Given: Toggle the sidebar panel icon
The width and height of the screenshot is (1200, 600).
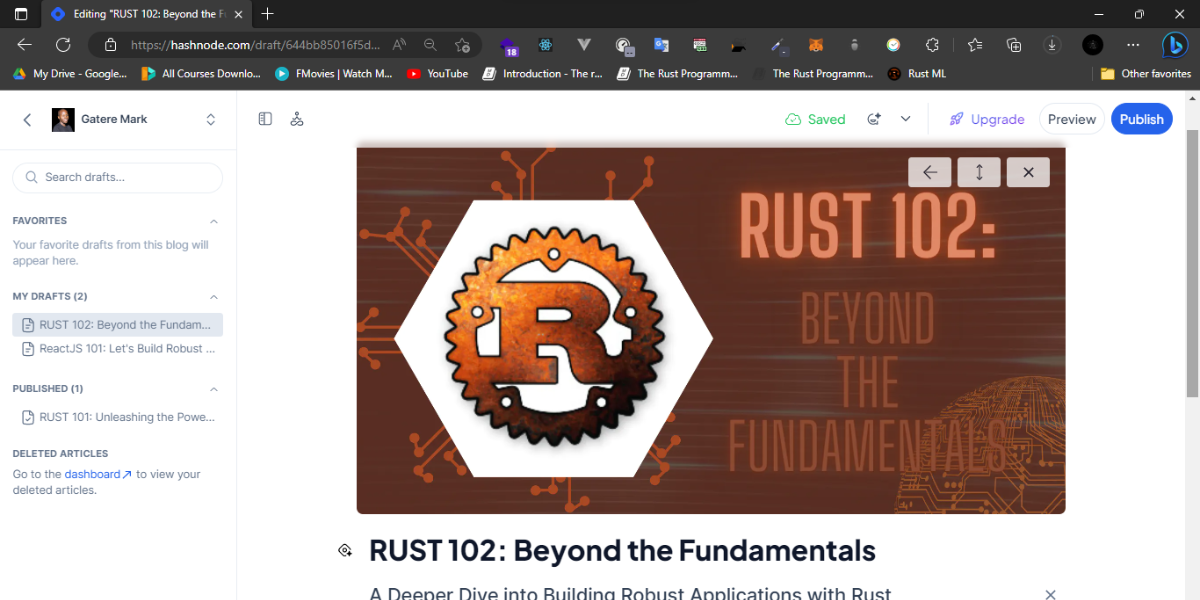Looking at the screenshot, I should [265, 119].
